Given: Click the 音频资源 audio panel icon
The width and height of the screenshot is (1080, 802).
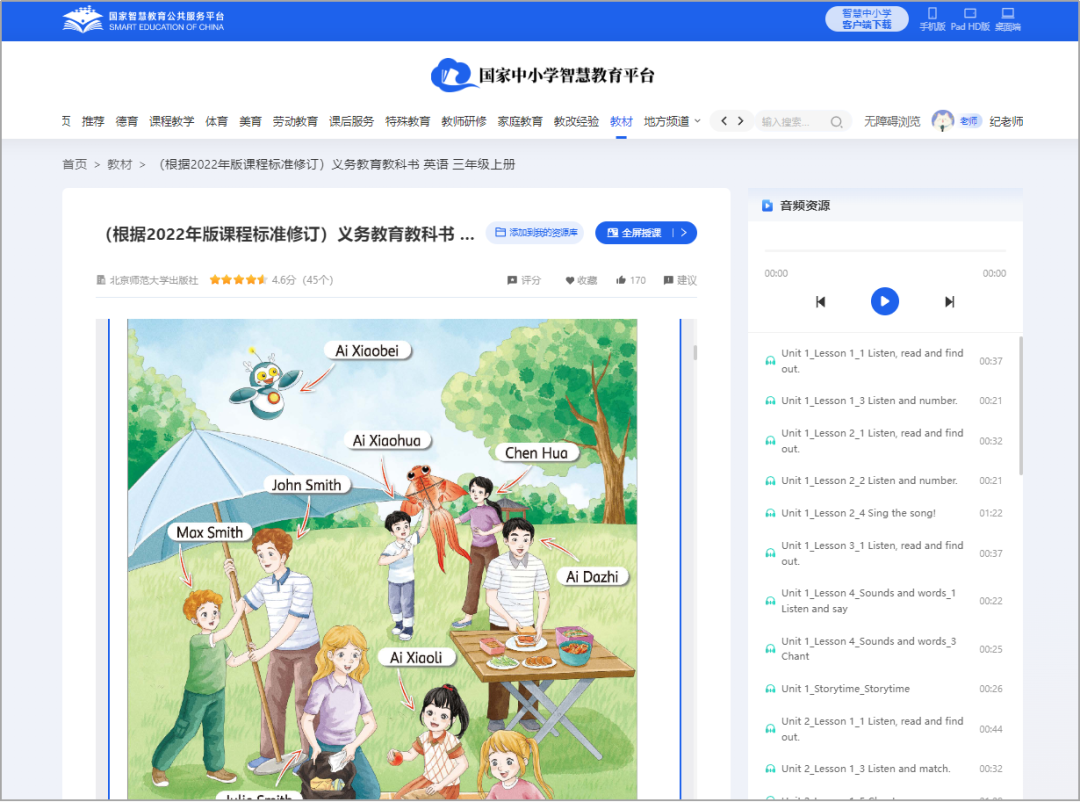Looking at the screenshot, I should pyautogui.click(x=766, y=205).
